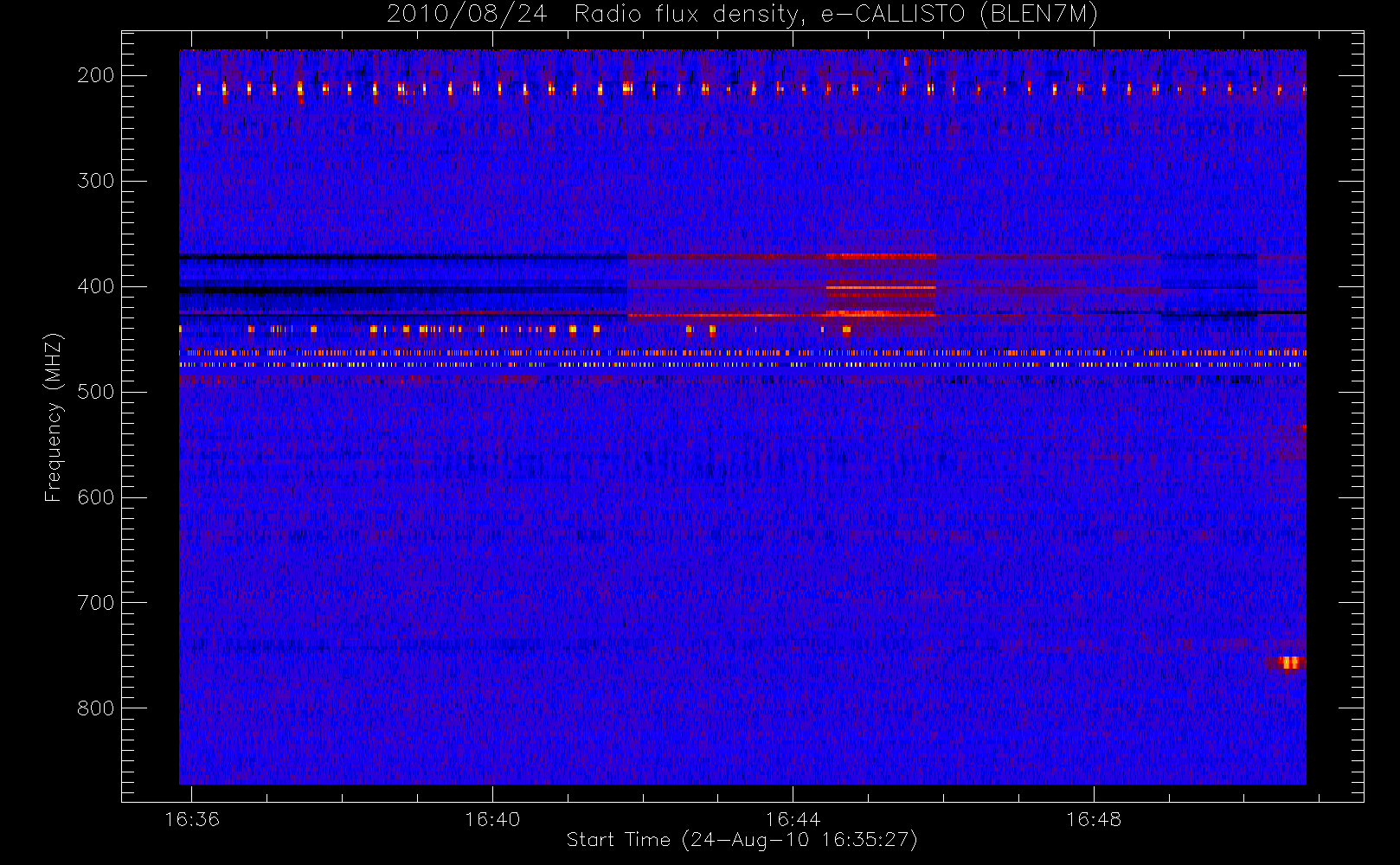Click the 800 frequency tick label
1400x865 pixels.
coord(95,708)
